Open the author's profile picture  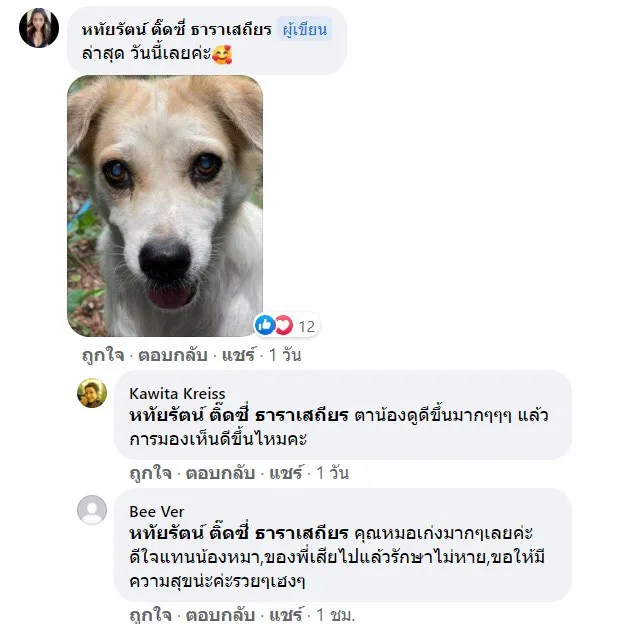[x=39, y=28]
